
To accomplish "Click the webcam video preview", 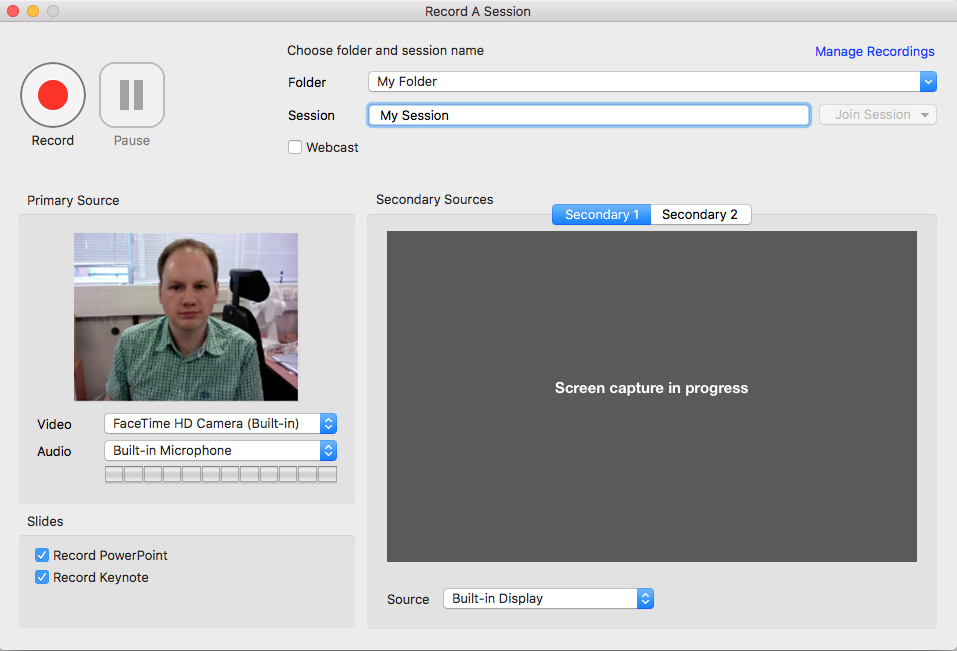I will point(186,317).
